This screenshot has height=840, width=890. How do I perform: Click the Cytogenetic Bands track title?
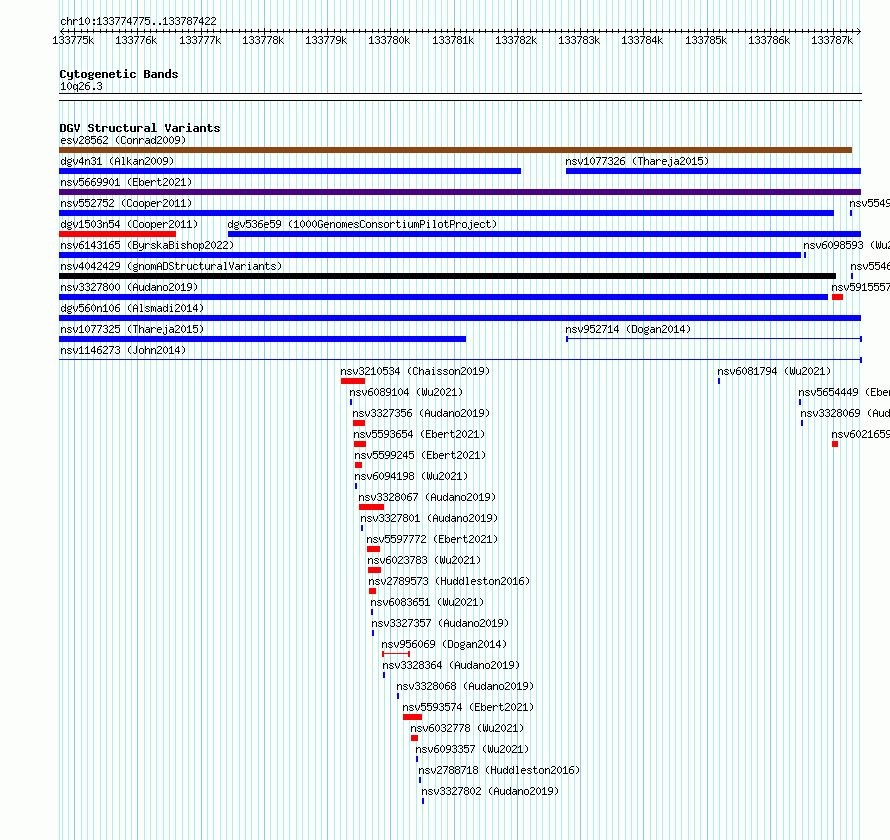click(119, 74)
